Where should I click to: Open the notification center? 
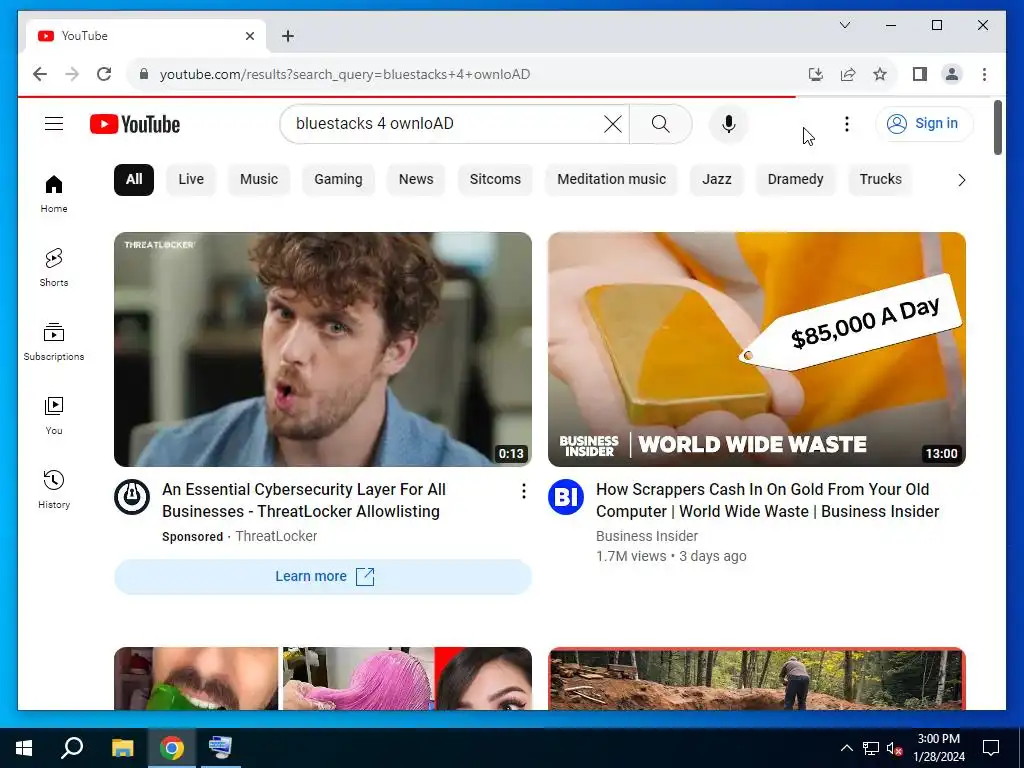click(x=991, y=748)
